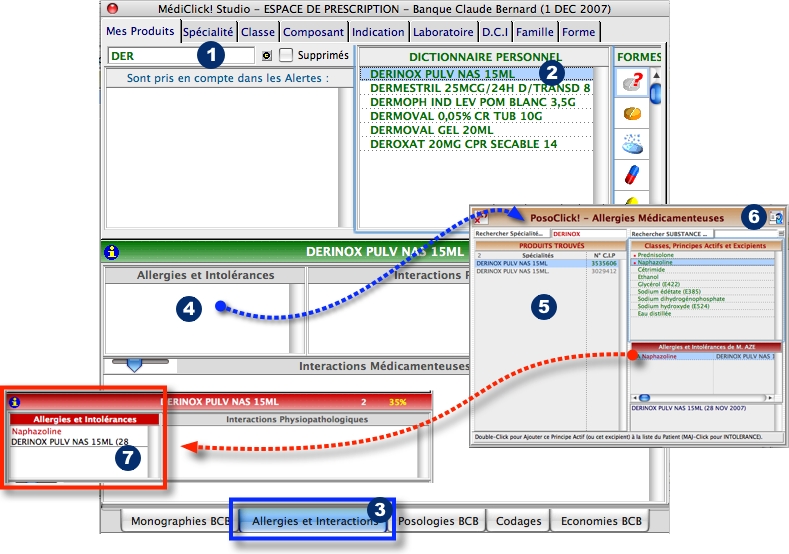Switch to Posologies BCB bottom tab
The width and height of the screenshot is (789, 554).
438,521
